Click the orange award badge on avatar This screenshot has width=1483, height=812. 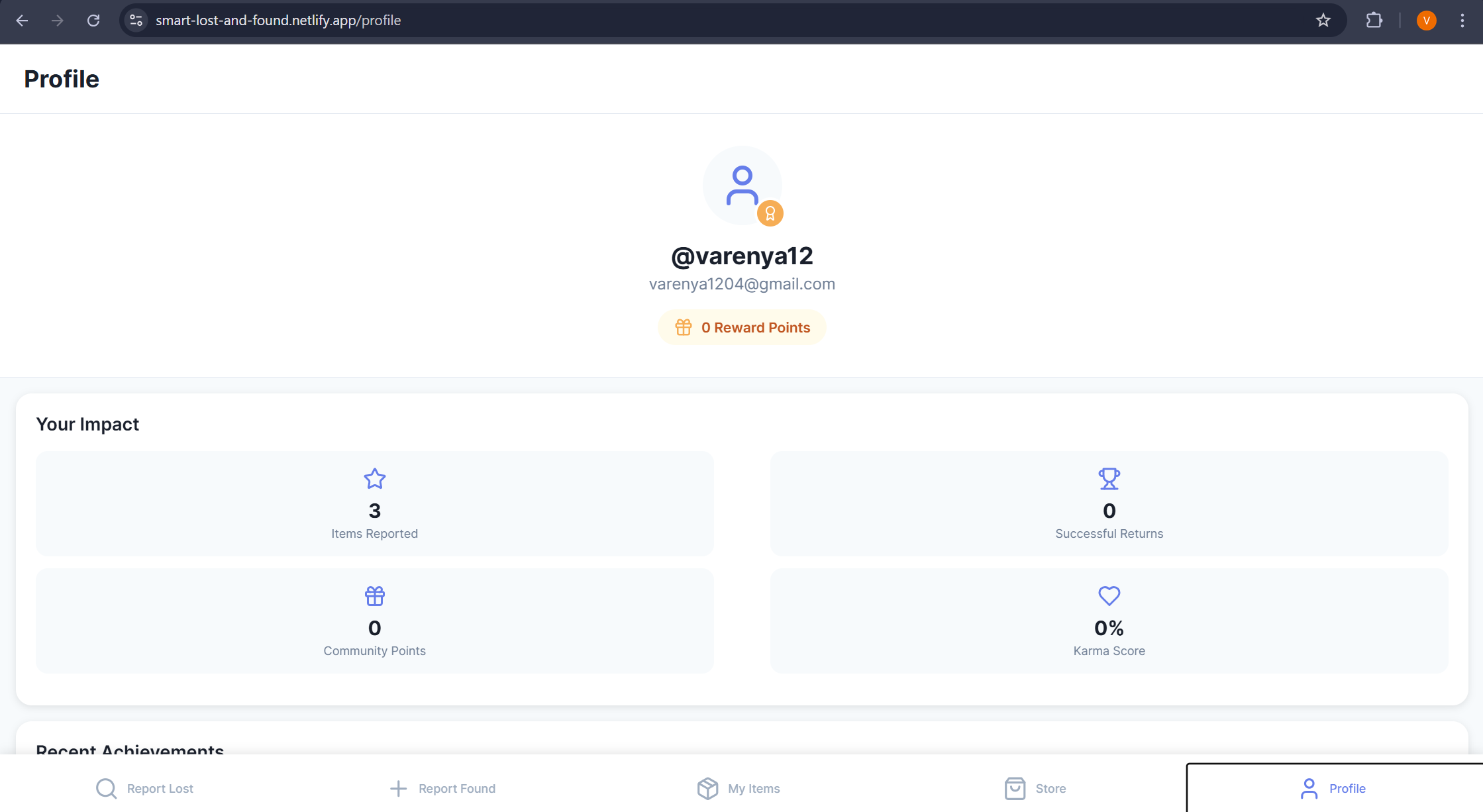[770, 213]
